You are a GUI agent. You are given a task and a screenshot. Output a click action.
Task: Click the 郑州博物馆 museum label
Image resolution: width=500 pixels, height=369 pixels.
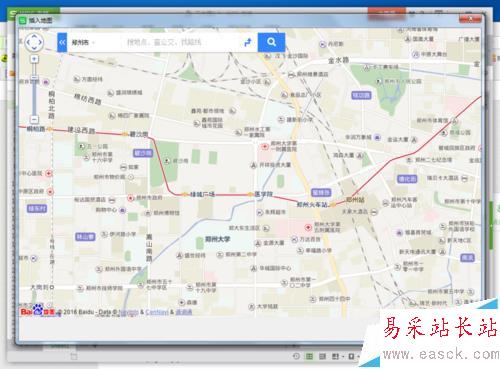point(166,213)
